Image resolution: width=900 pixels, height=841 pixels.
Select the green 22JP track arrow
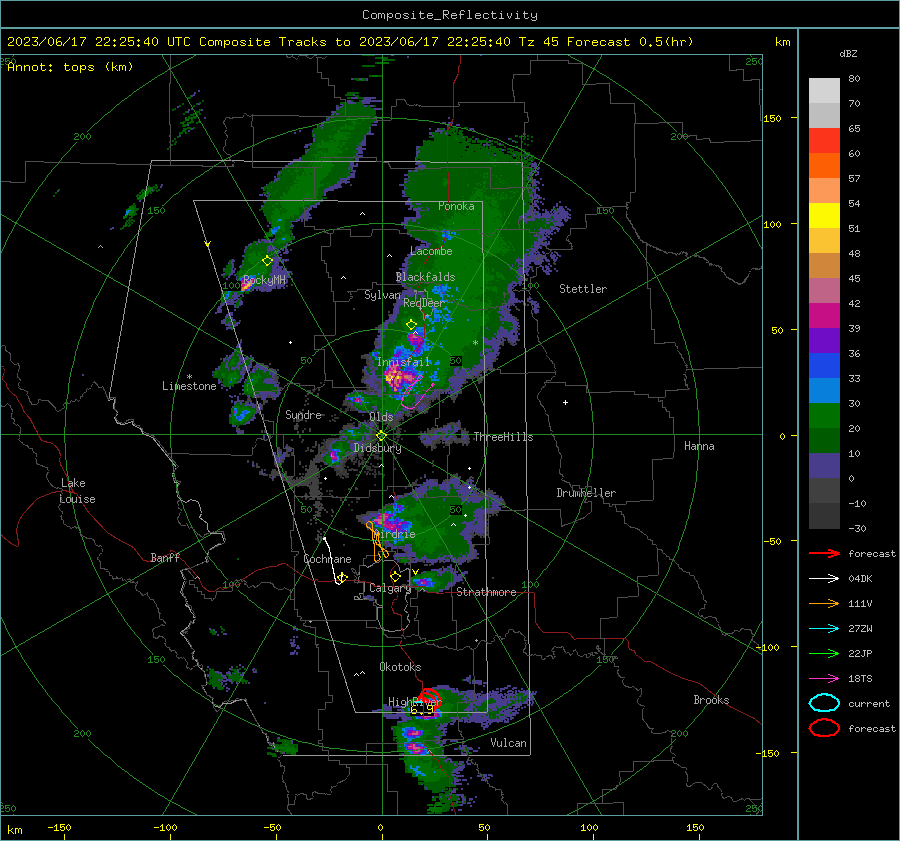pyautogui.click(x=824, y=653)
